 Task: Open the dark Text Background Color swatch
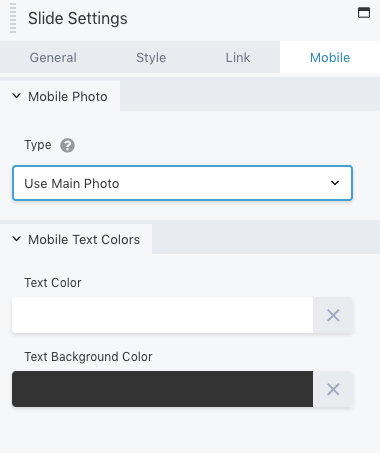click(162, 389)
